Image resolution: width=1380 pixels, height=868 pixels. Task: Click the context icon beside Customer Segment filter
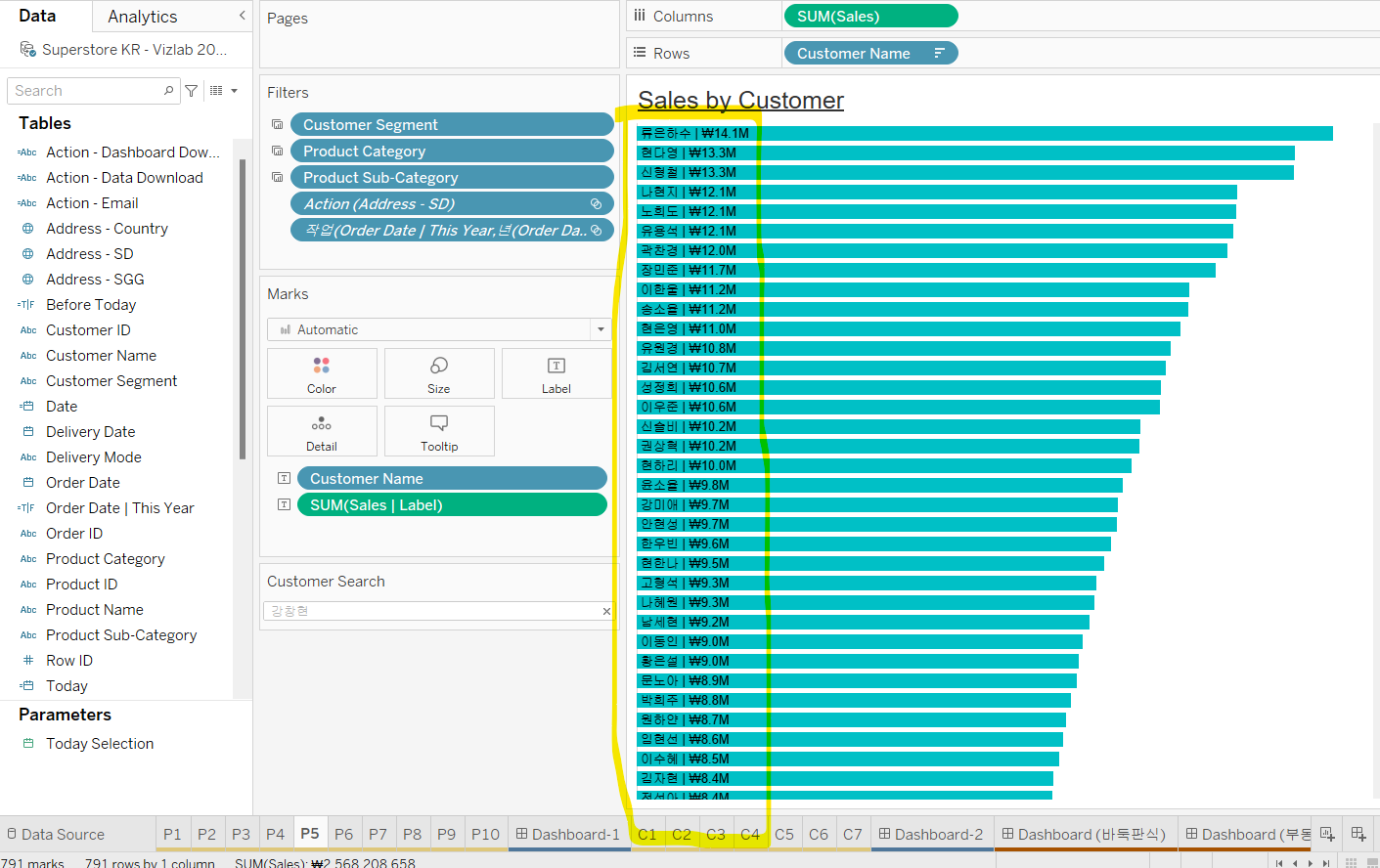coord(277,124)
